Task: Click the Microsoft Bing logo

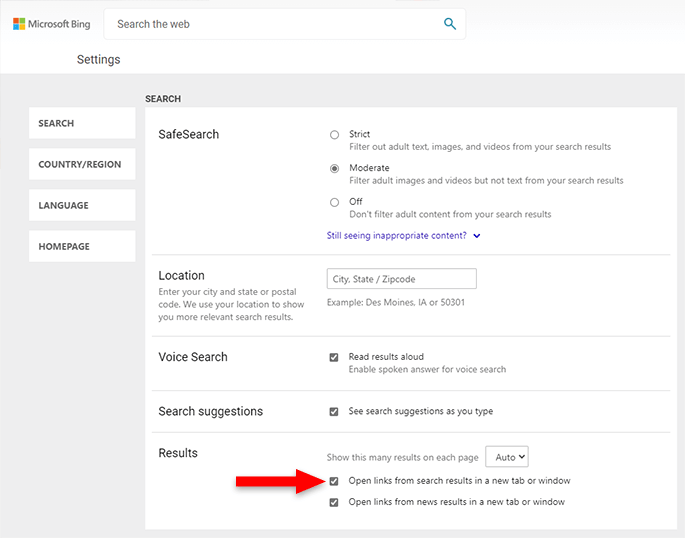Action: tap(52, 24)
